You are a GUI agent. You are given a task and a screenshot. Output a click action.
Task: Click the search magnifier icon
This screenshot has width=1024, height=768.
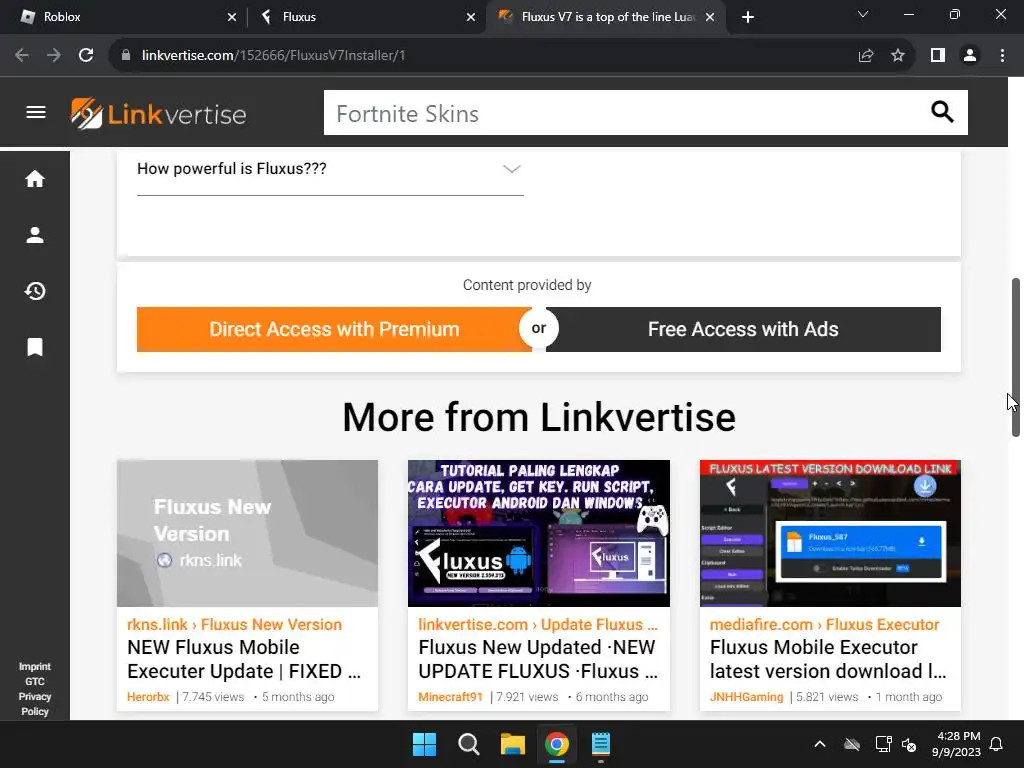pos(942,112)
